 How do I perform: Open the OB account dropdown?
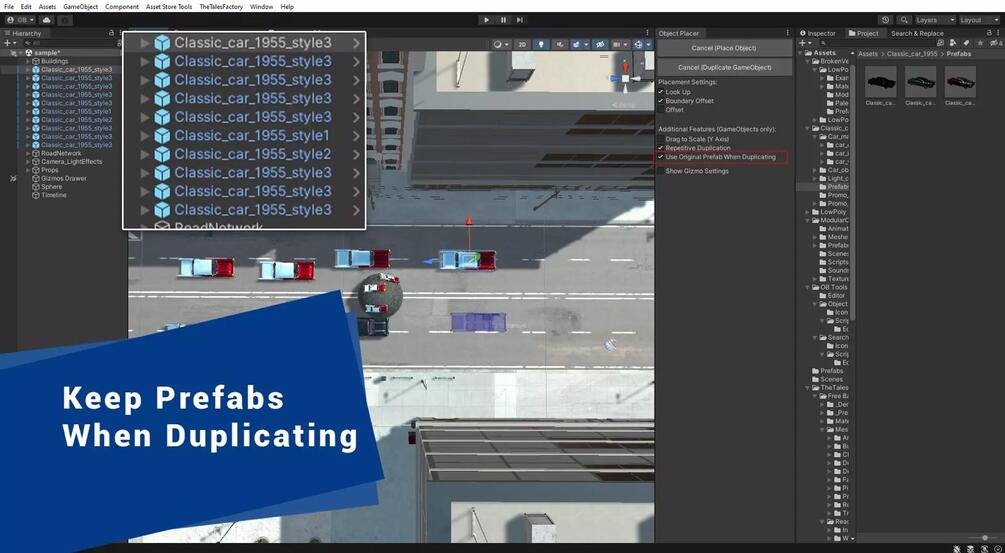coord(21,20)
